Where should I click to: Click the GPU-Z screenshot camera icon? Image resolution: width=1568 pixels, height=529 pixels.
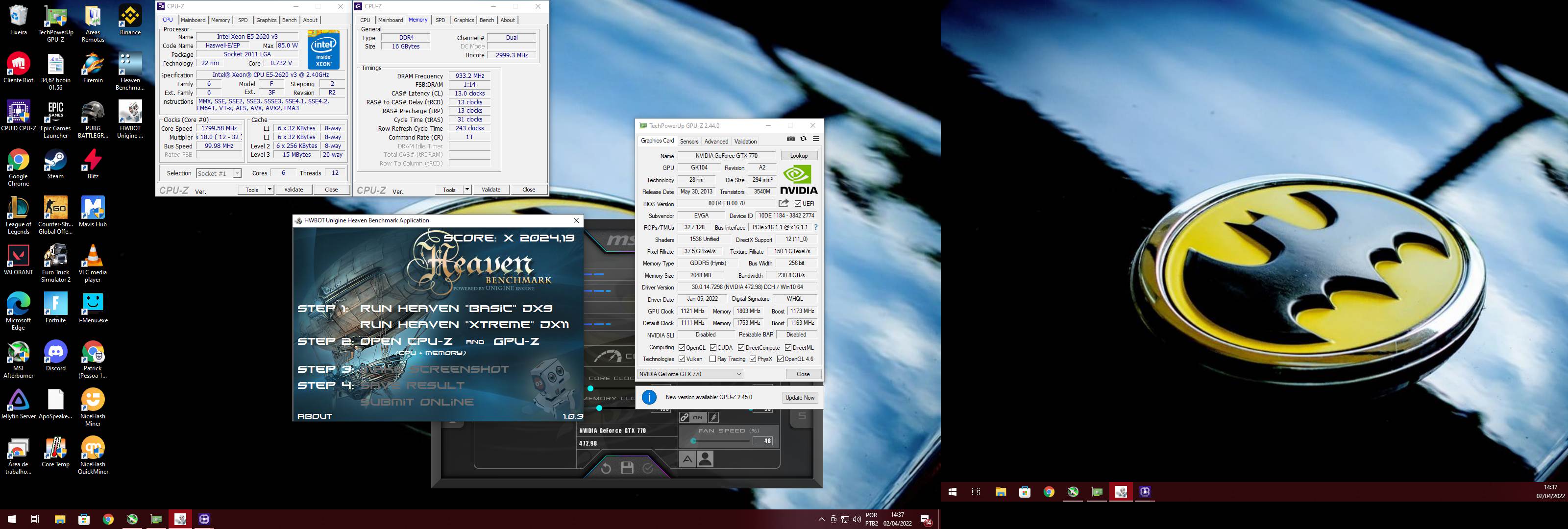click(x=791, y=139)
